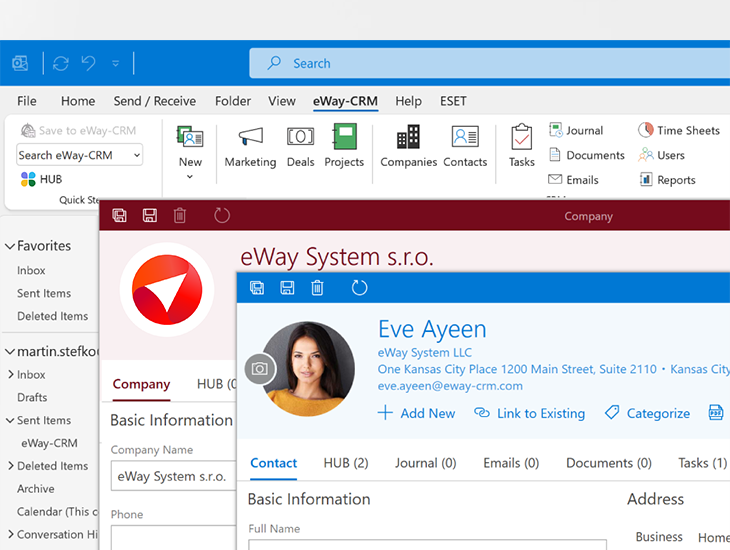
Task: Click the Save icon in Company window
Action: tap(149, 215)
